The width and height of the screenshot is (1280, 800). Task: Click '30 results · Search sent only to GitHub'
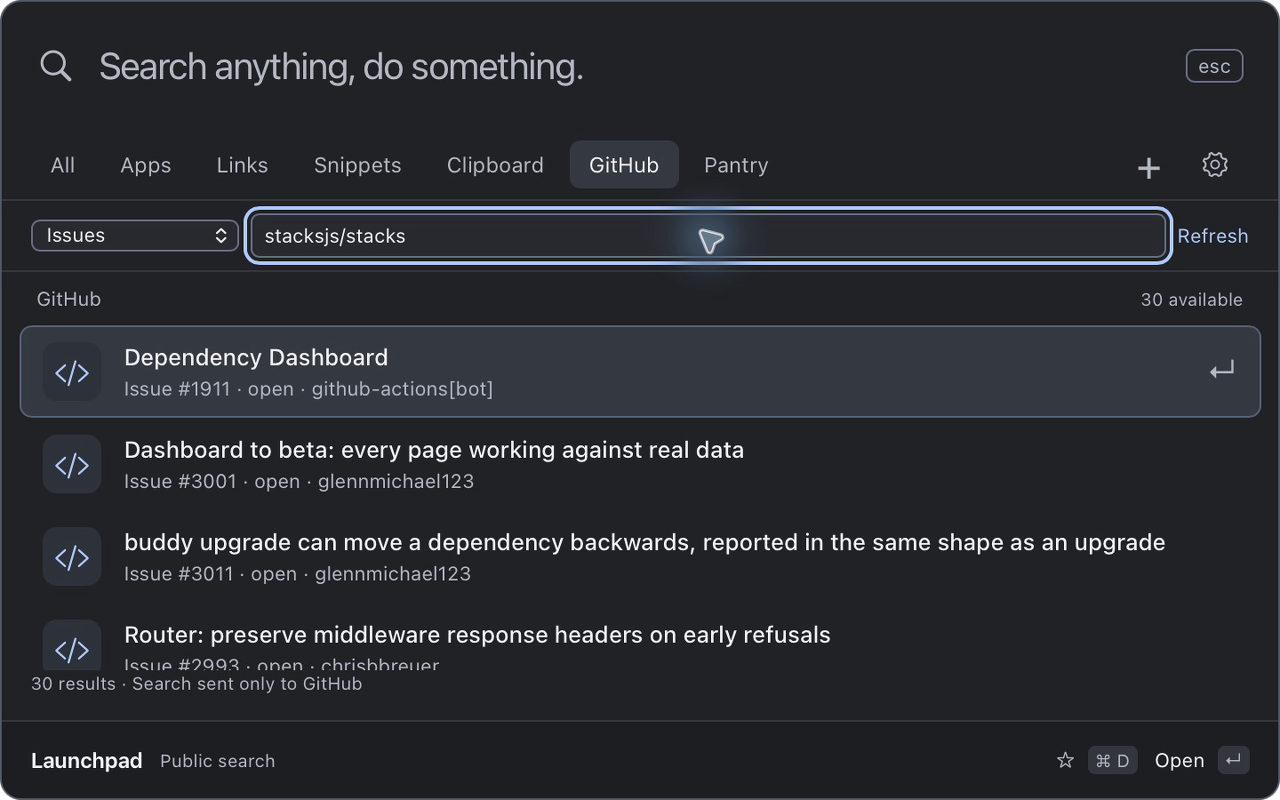pos(197,684)
